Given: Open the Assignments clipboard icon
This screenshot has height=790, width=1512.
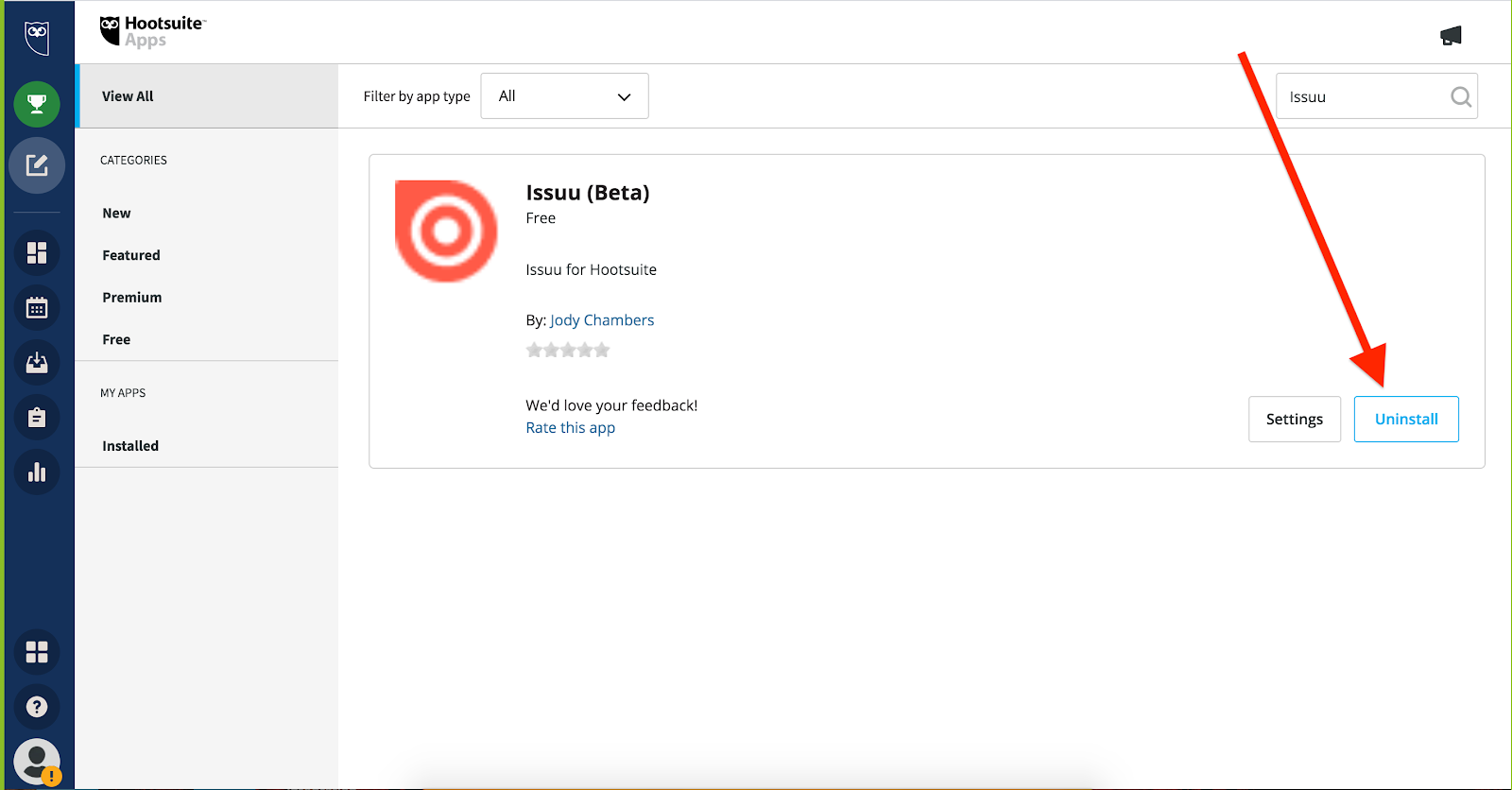Looking at the screenshot, I should pyautogui.click(x=37, y=417).
